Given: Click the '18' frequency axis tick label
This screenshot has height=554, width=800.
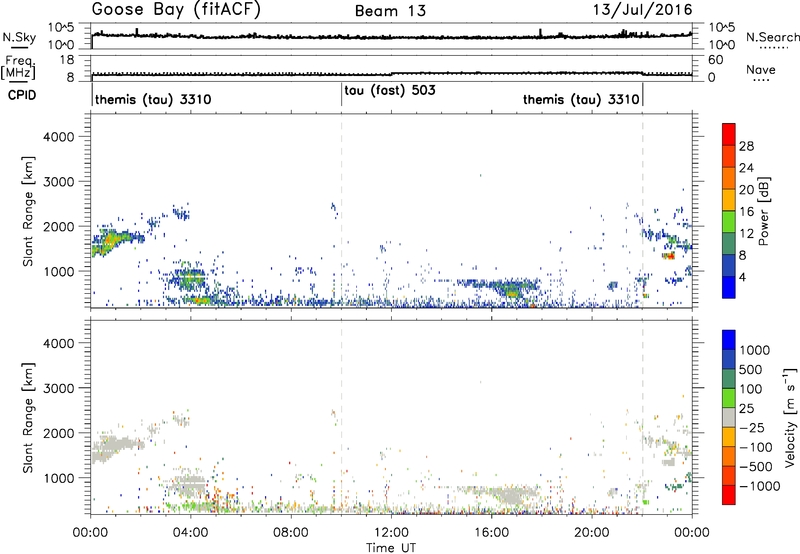Looking at the screenshot, I should [x=67, y=60].
